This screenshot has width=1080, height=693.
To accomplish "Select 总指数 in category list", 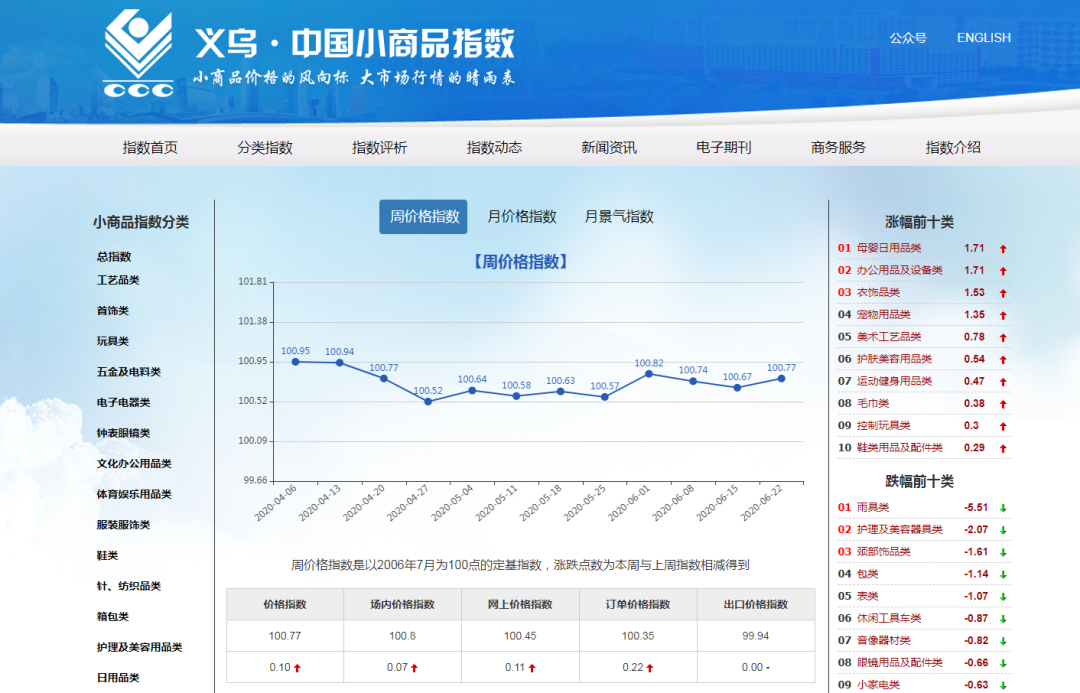I will (x=114, y=257).
